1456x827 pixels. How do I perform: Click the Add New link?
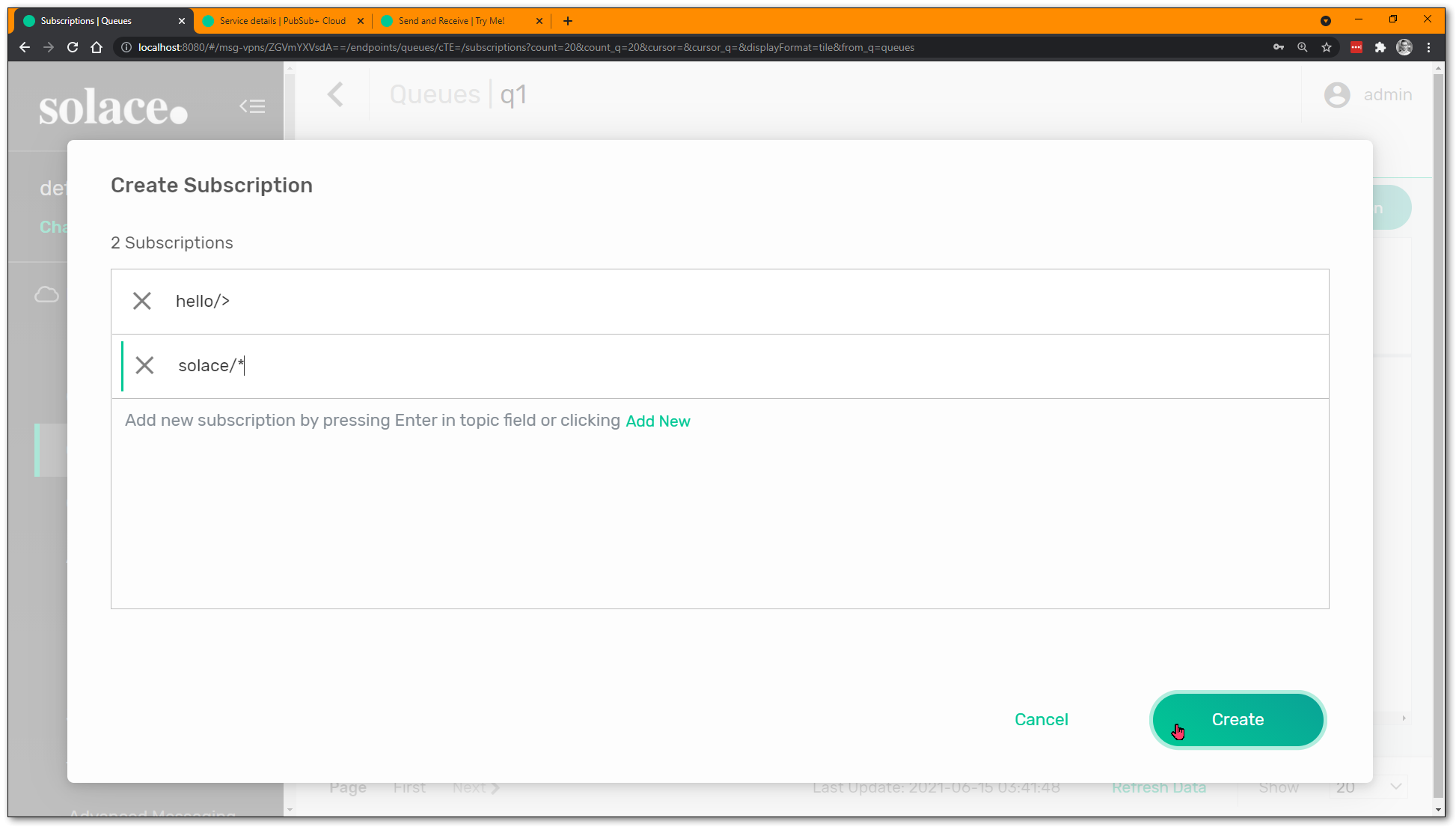click(658, 421)
